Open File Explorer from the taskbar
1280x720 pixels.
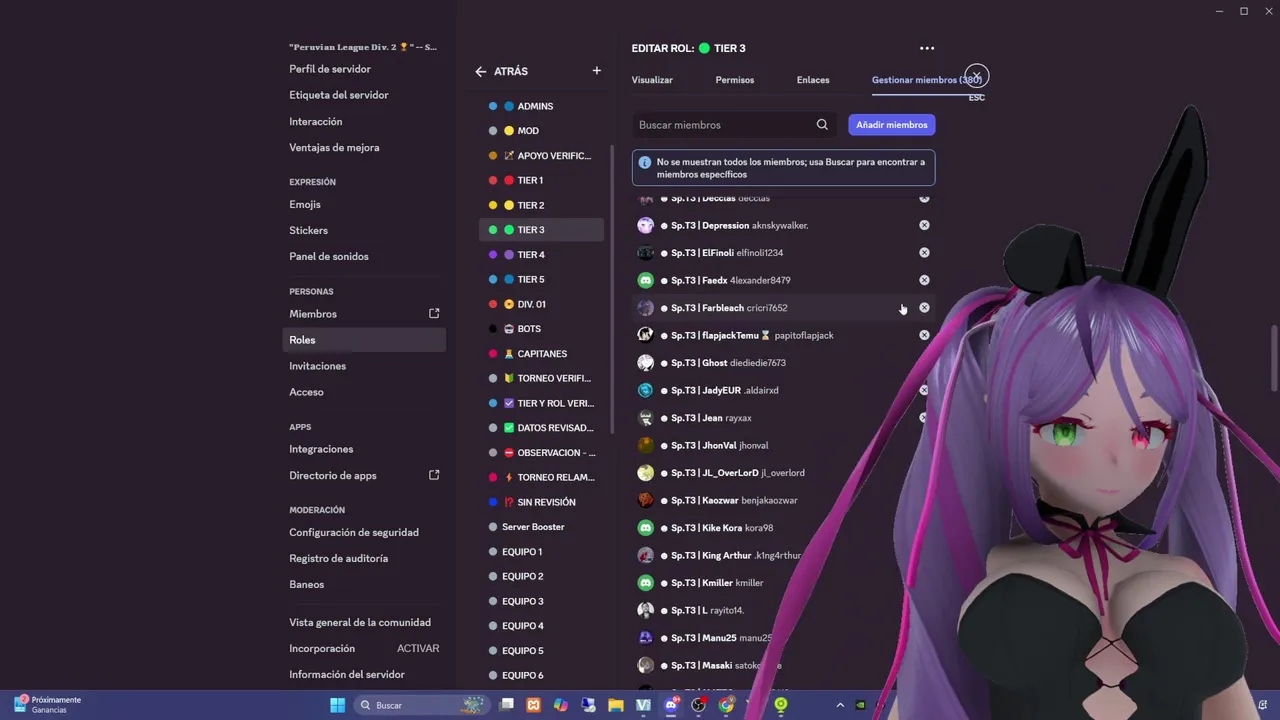click(x=616, y=705)
